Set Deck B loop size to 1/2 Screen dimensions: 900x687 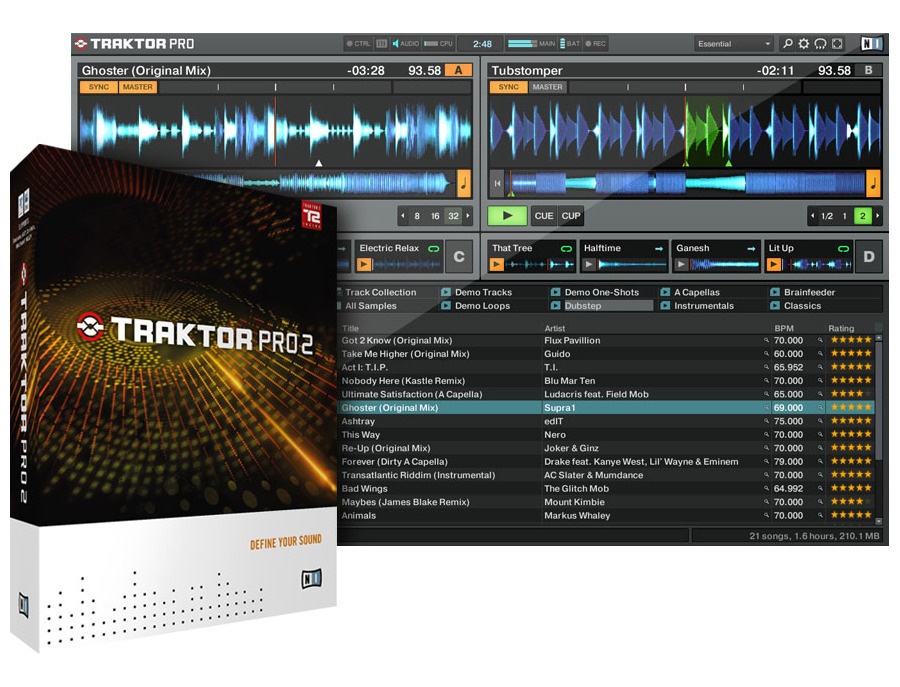click(827, 216)
